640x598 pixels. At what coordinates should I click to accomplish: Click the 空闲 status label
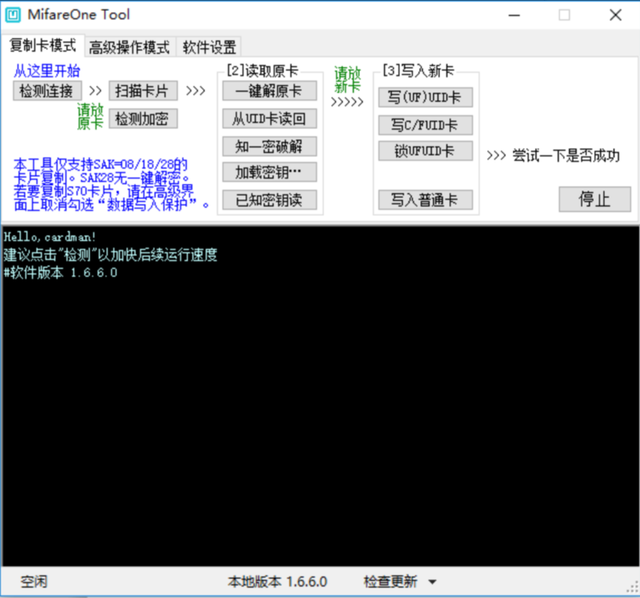[34, 582]
